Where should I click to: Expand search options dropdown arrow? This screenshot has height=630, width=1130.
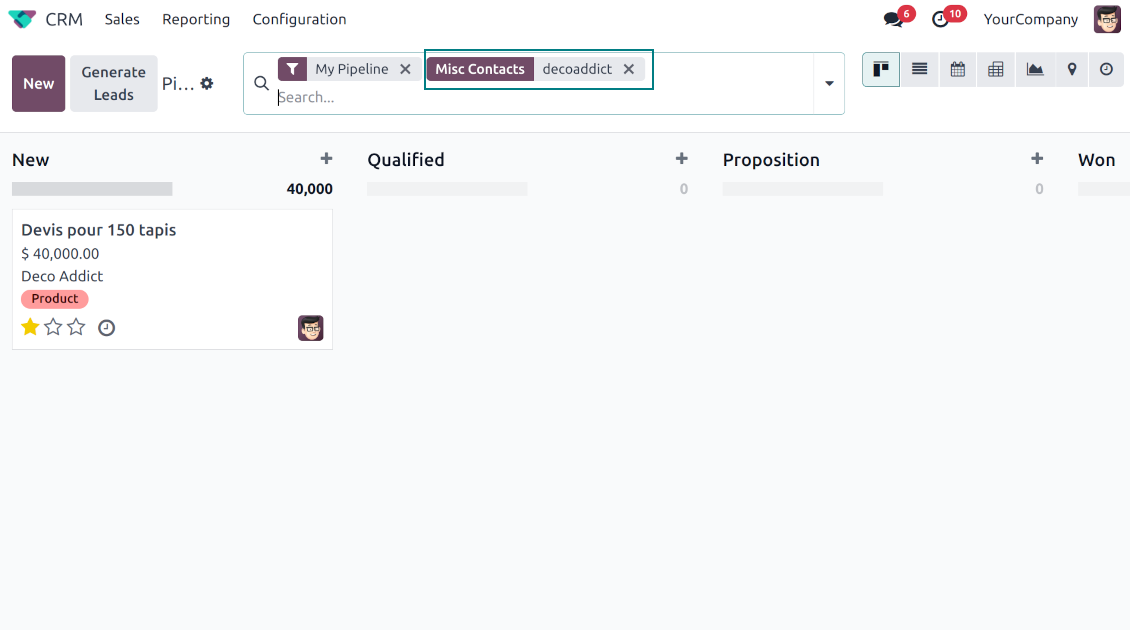(829, 83)
